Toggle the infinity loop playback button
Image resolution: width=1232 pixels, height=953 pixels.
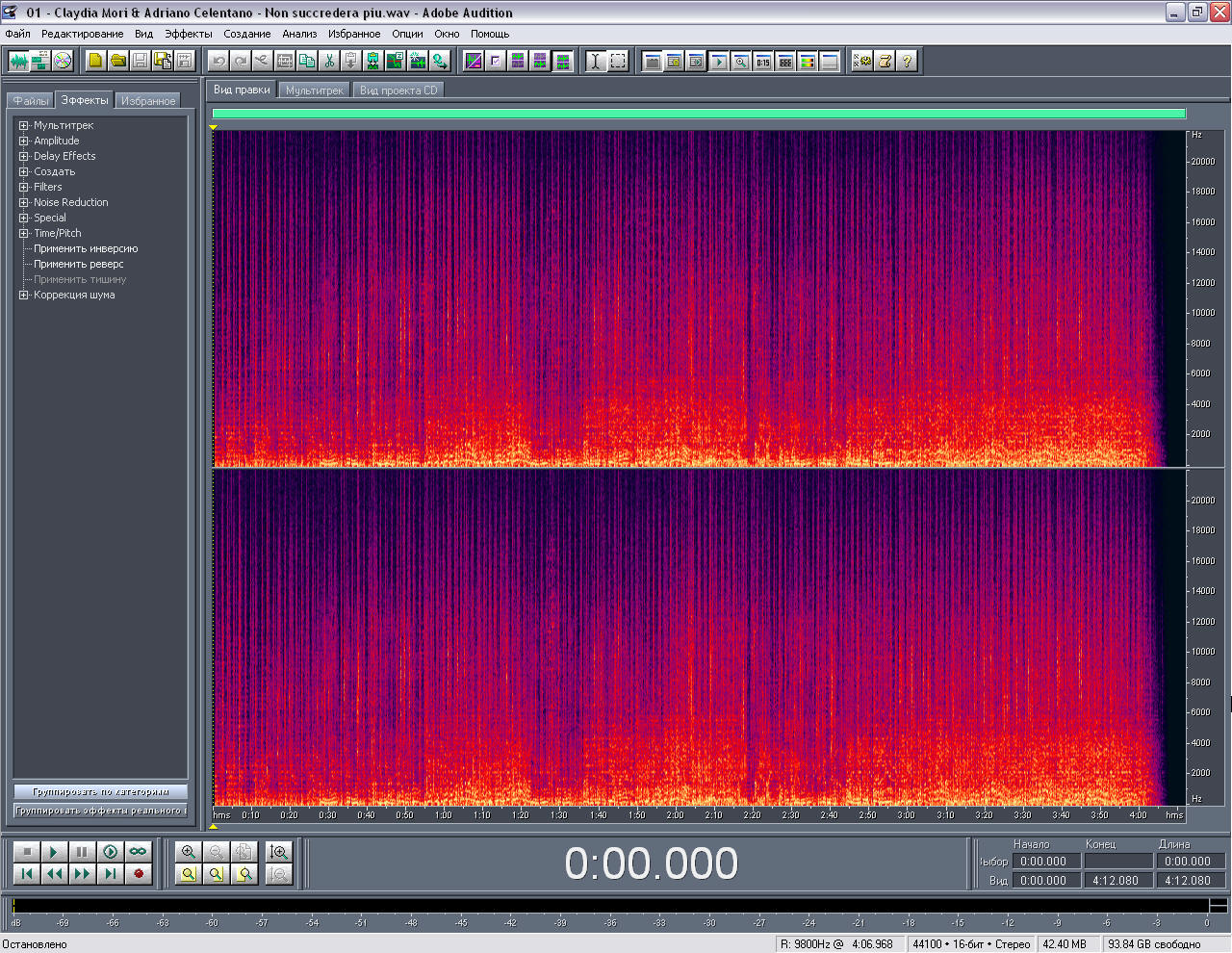click(138, 852)
